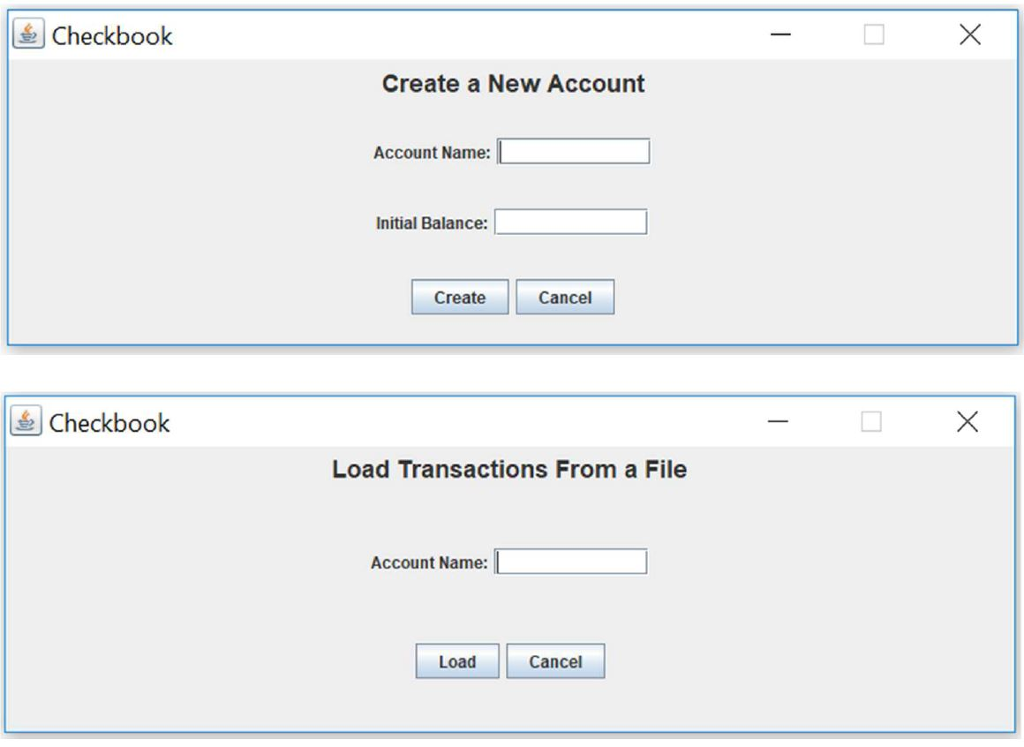The width and height of the screenshot is (1024, 747).
Task: Close the Load Transactions From a File window
Action: 967,422
